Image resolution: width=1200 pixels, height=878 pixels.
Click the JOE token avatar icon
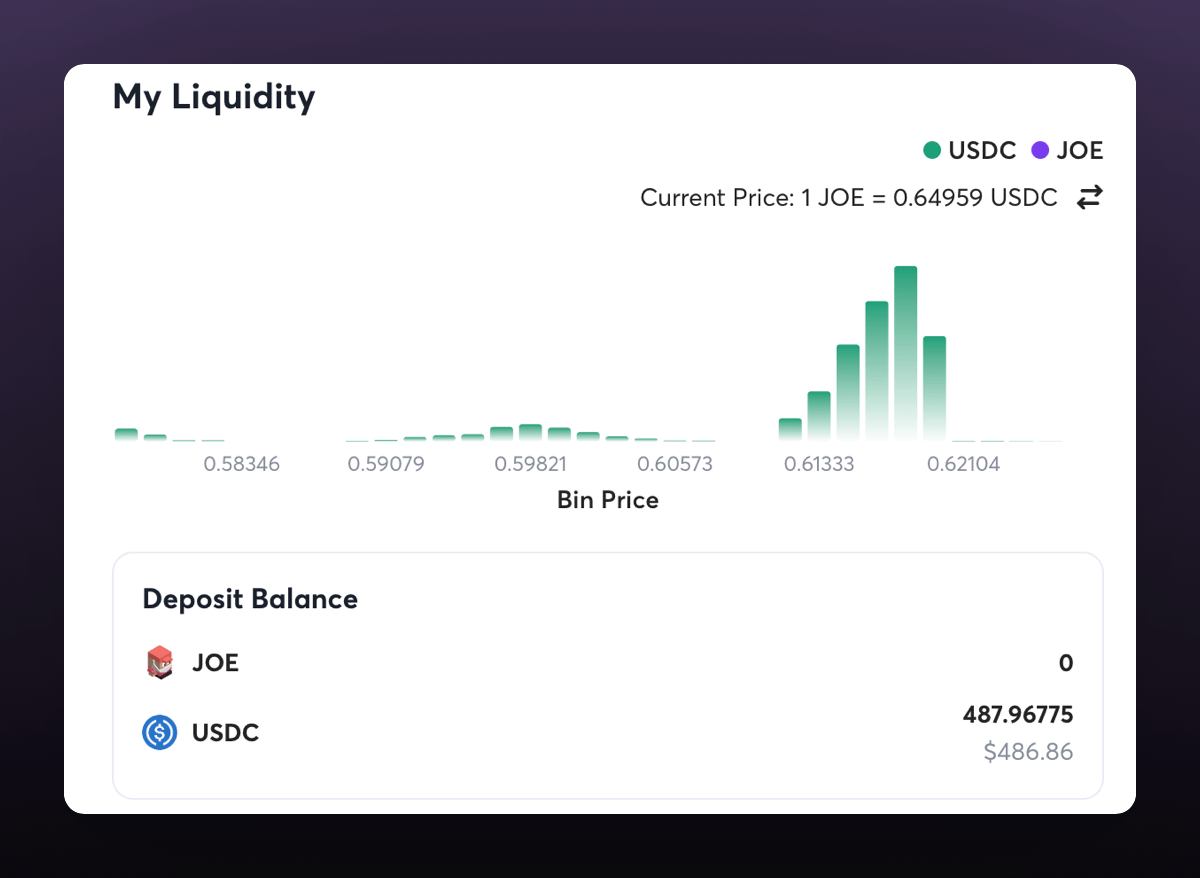pyautogui.click(x=159, y=662)
